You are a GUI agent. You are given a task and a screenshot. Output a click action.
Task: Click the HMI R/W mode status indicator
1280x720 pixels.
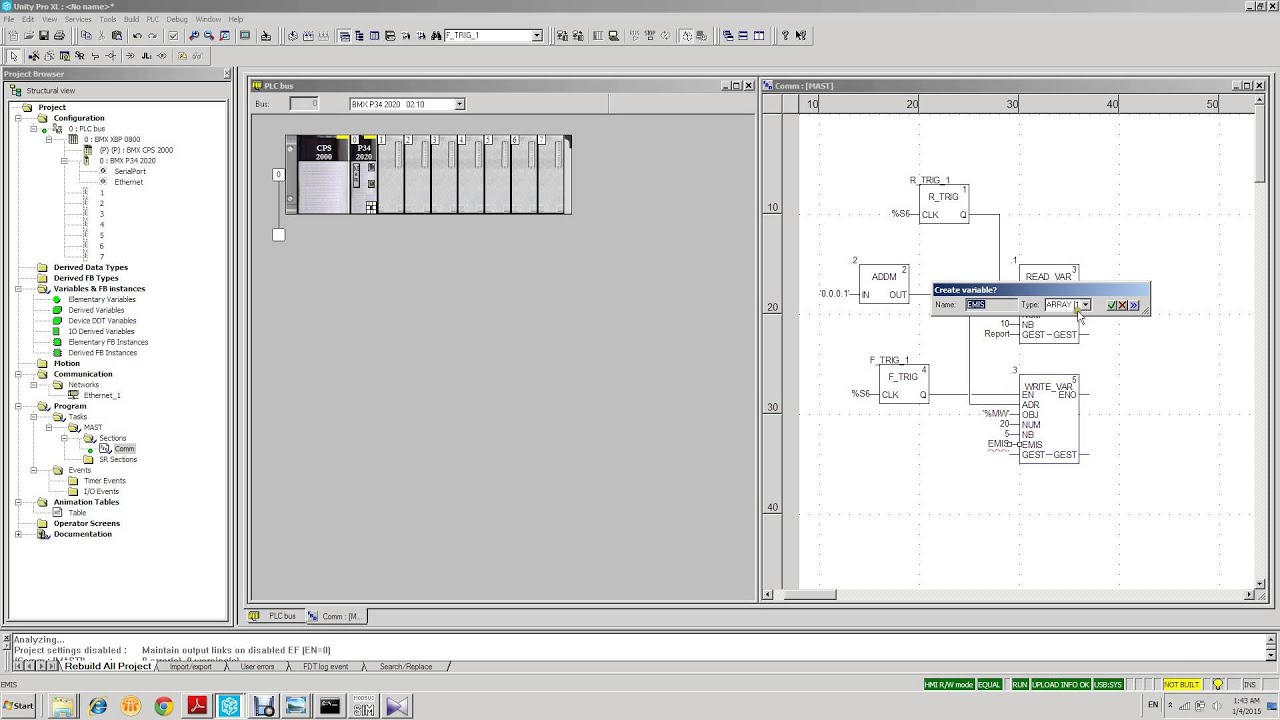pos(949,685)
